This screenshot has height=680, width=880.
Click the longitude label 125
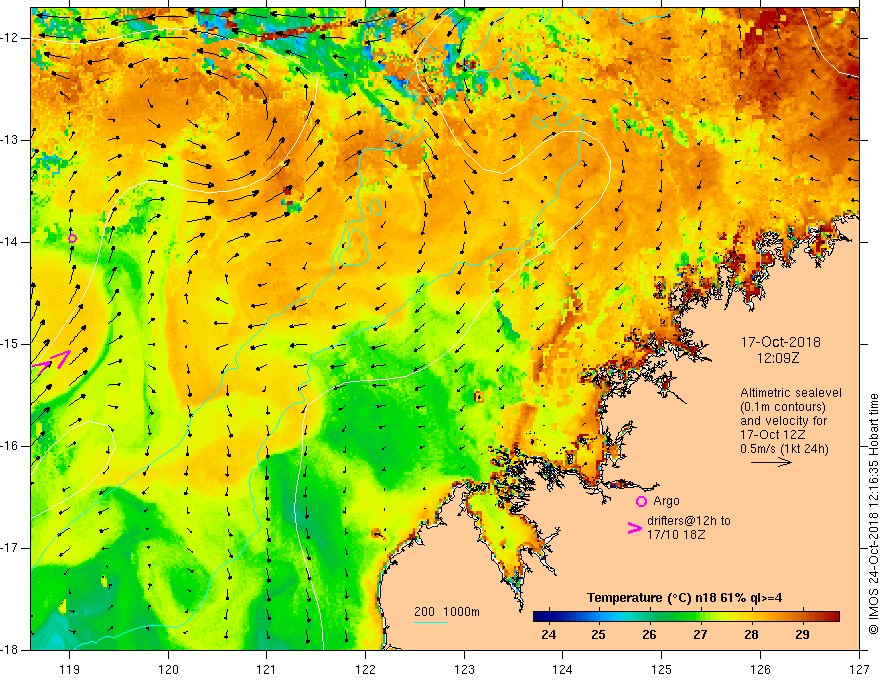pos(661,669)
